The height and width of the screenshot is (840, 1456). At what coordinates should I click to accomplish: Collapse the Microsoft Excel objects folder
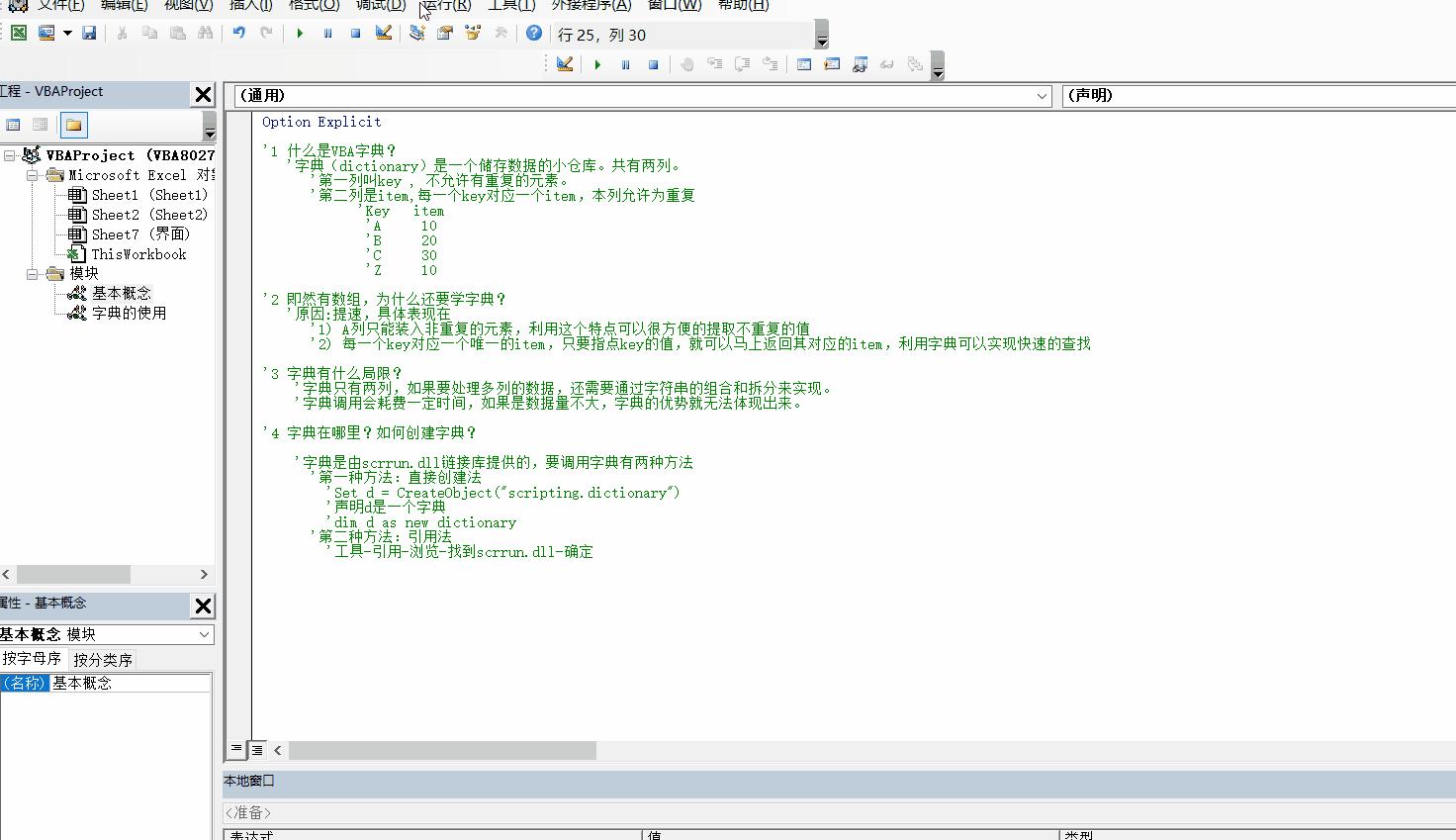click(32, 175)
